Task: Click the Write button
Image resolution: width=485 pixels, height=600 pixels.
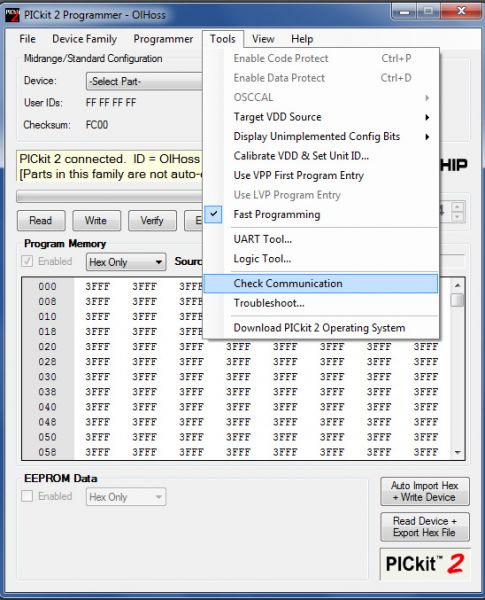Action: 96,221
